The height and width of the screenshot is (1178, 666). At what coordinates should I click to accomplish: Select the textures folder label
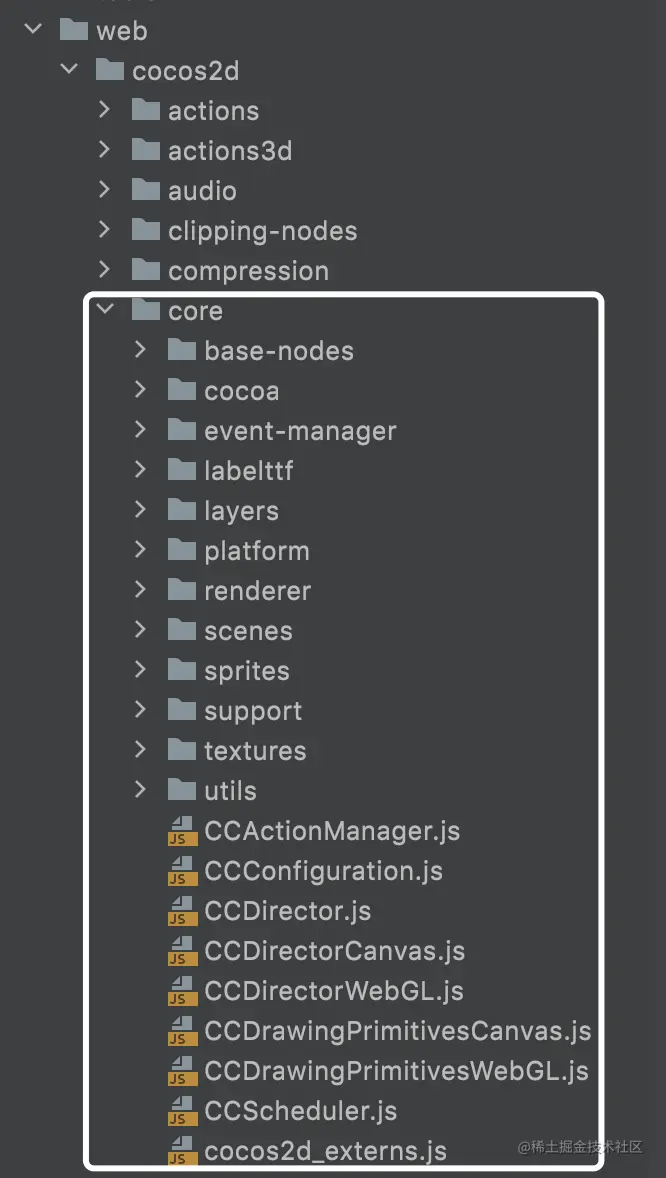pos(255,751)
